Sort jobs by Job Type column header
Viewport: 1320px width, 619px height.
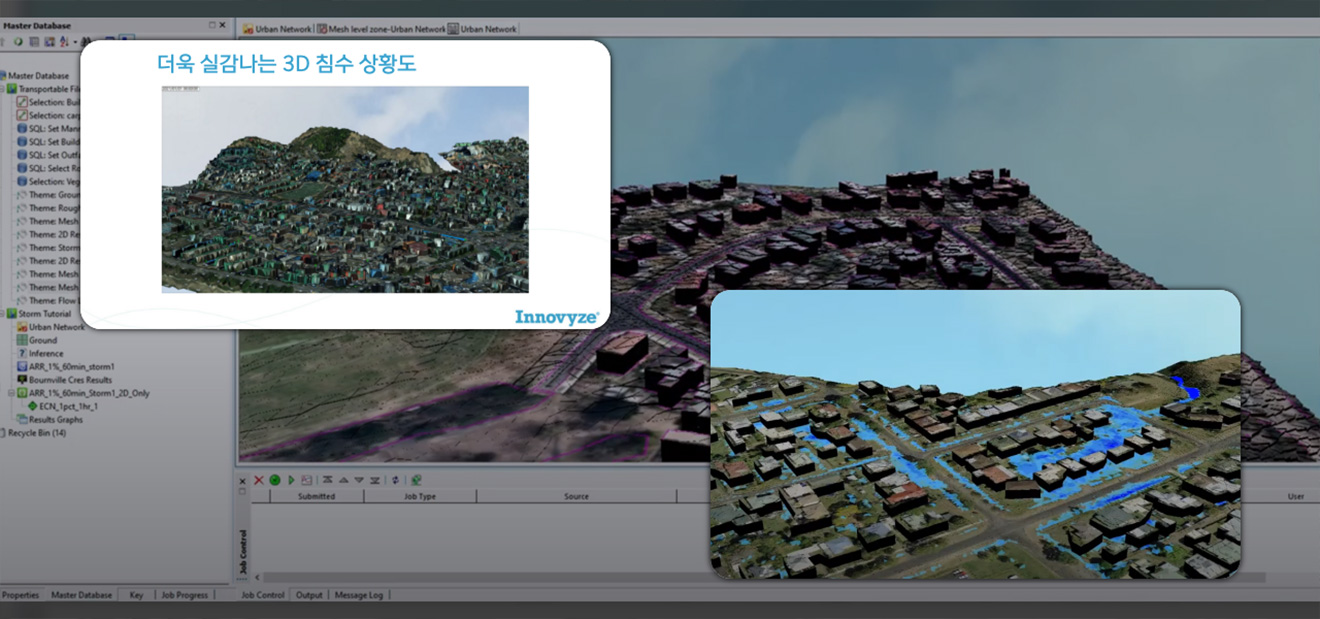(420, 496)
